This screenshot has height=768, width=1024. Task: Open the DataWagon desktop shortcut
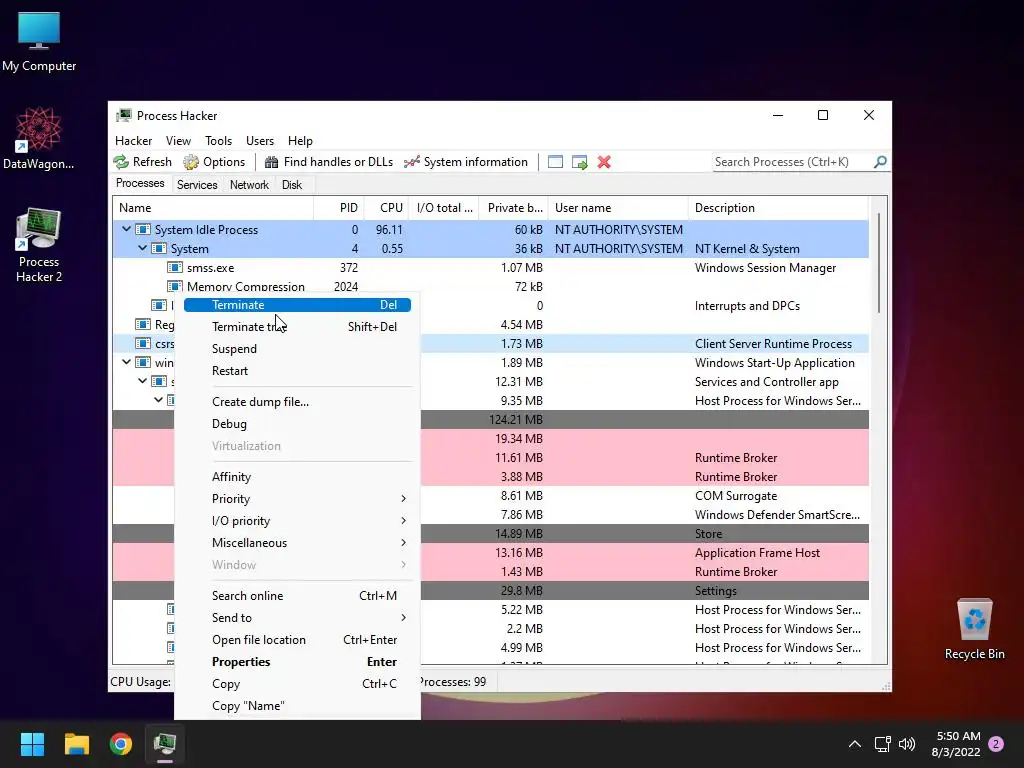[39, 138]
